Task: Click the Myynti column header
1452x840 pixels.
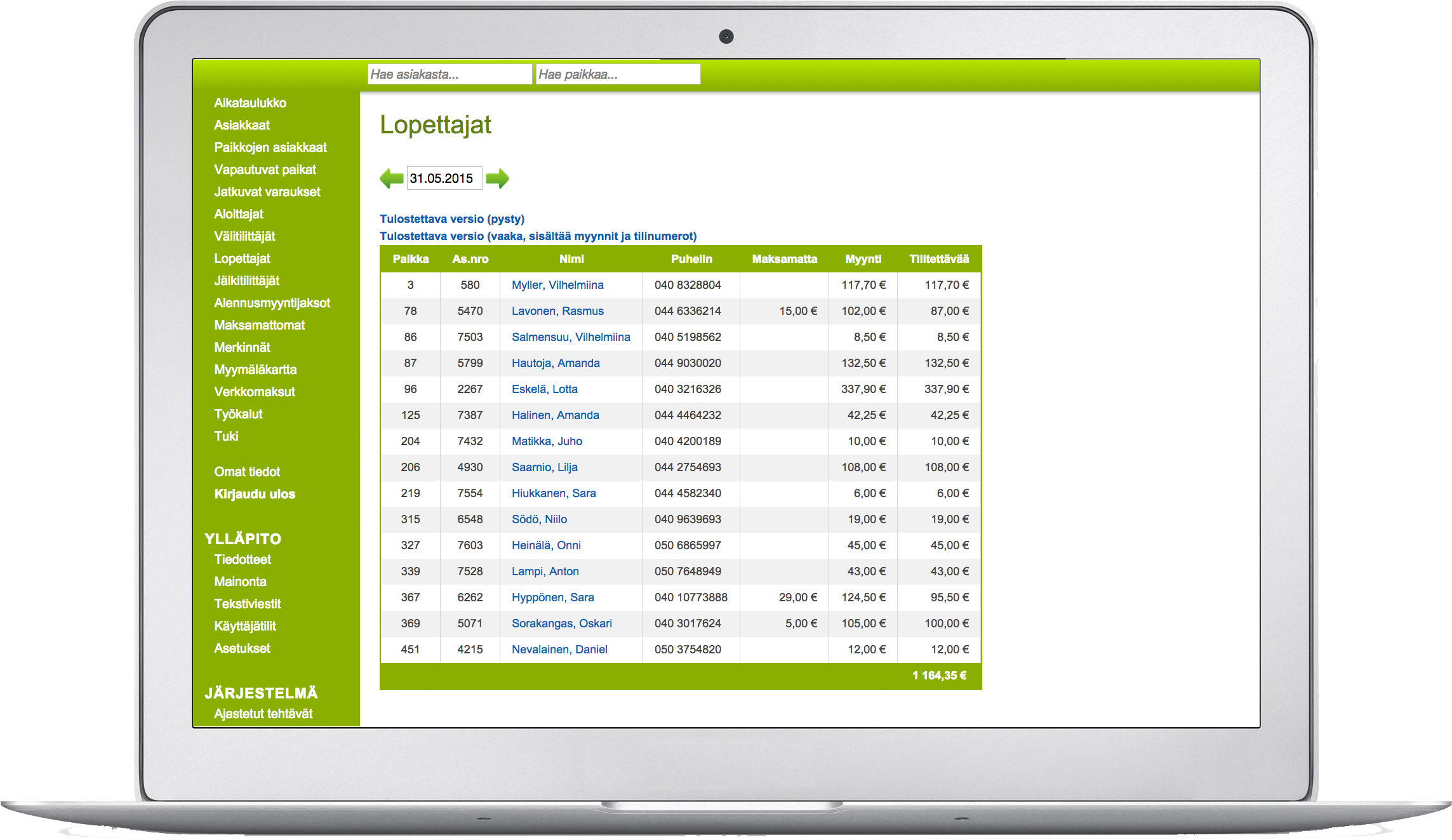Action: click(x=863, y=259)
